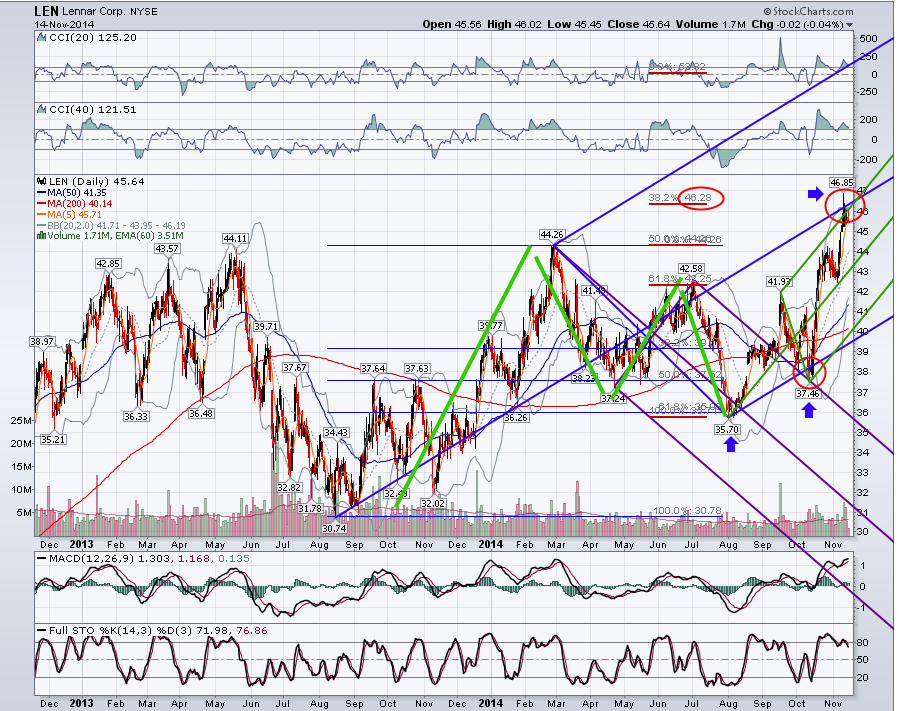
Task: Click the 38.2% 46.28 Fibonacci label
Action: click(680, 198)
